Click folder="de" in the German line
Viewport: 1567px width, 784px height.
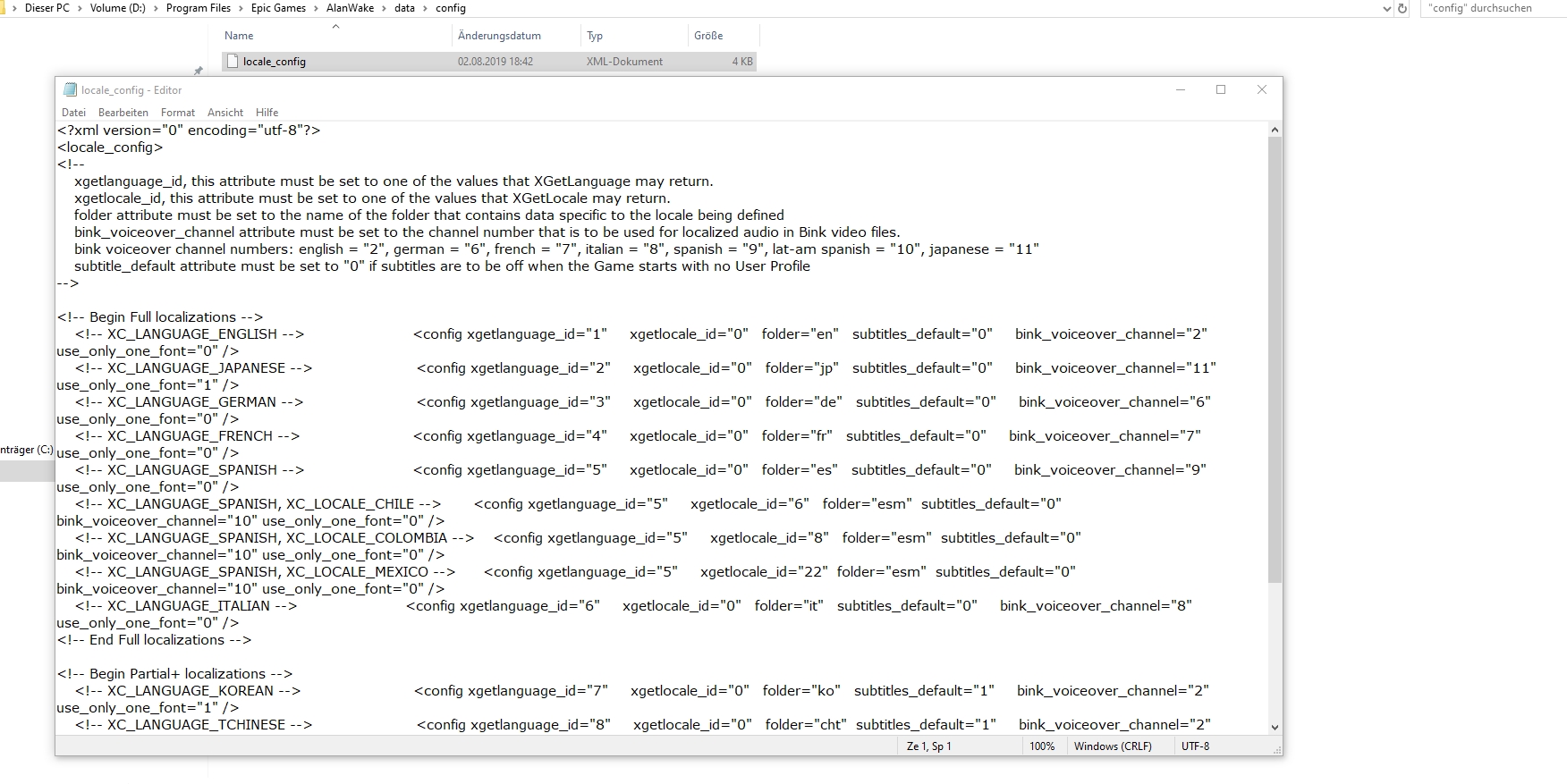[804, 402]
